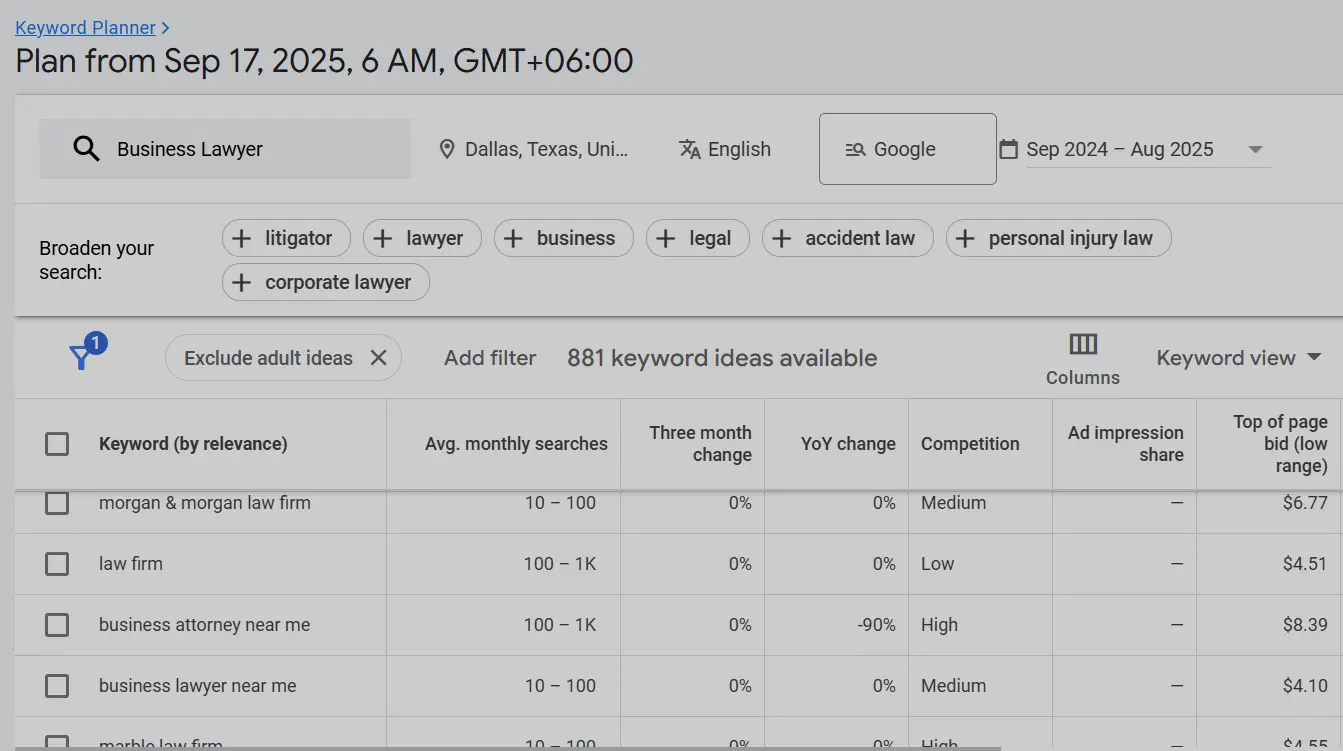Click the location pin icon near Dallas, Texas
The width and height of the screenshot is (1343, 751).
pos(447,148)
